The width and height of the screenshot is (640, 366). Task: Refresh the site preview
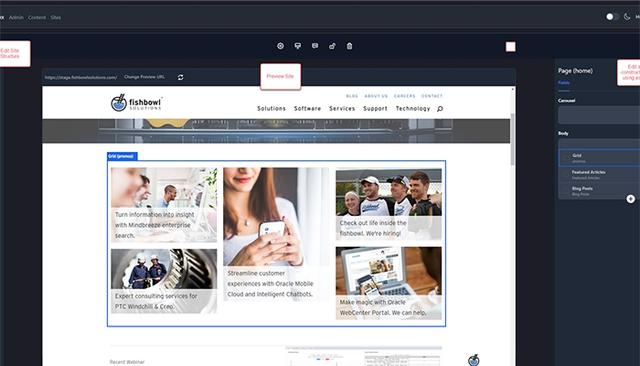[180, 77]
